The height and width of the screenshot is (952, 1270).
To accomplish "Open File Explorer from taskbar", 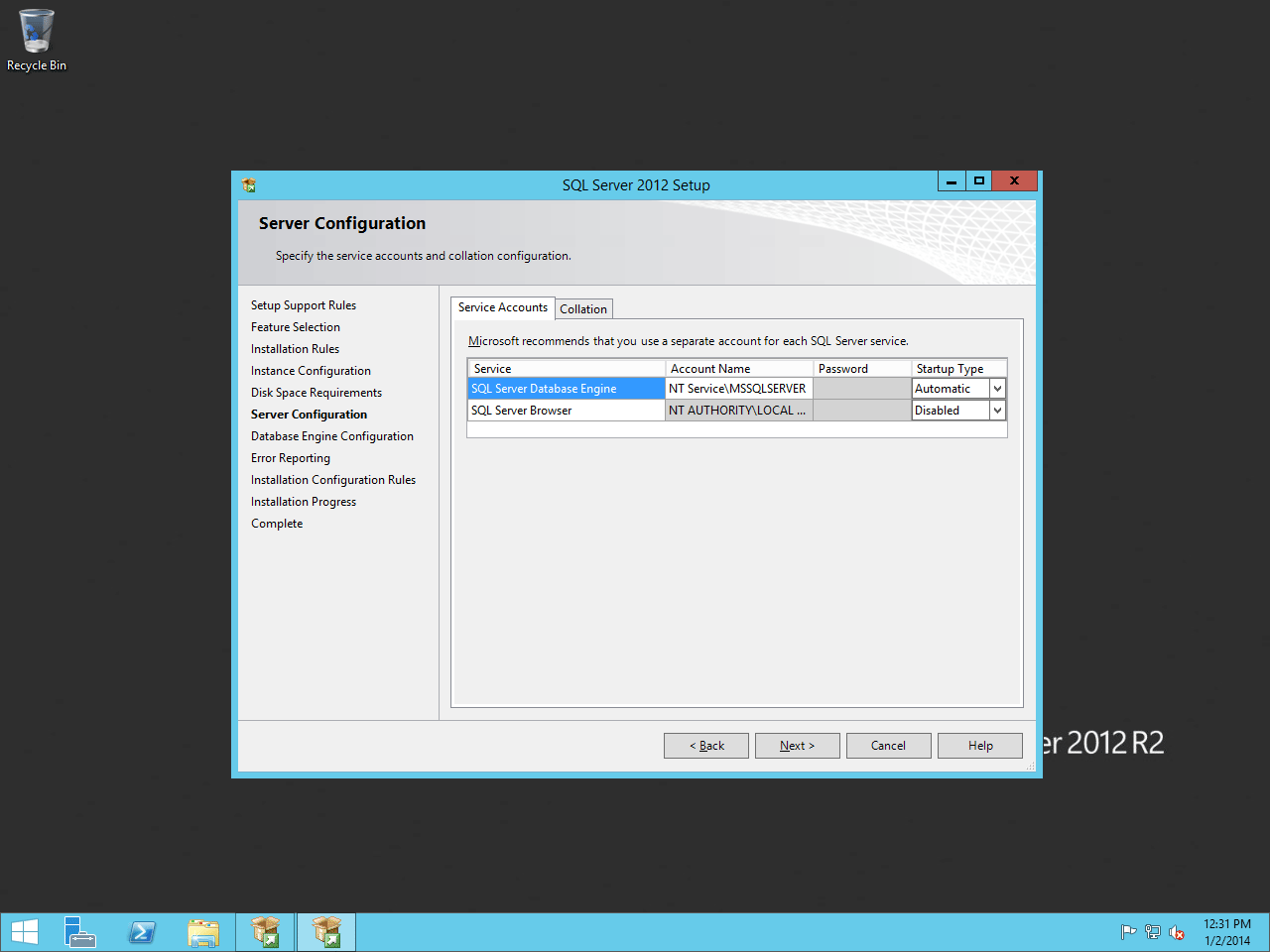I will 203,932.
